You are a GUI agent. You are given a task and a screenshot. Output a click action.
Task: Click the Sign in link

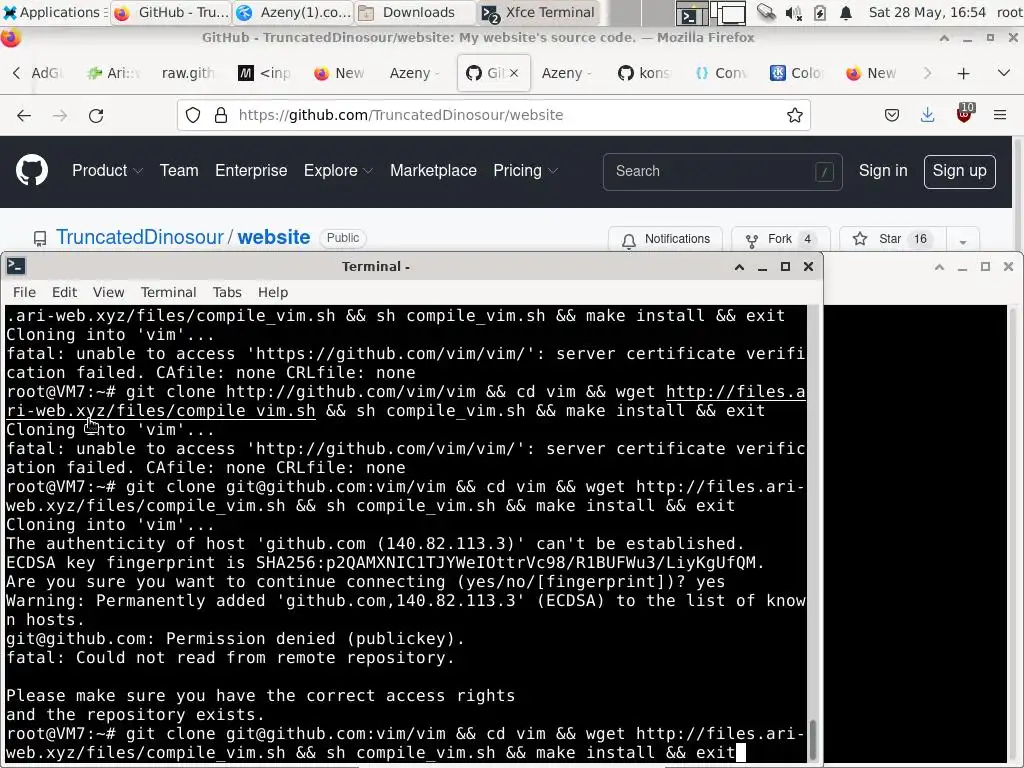(x=883, y=170)
